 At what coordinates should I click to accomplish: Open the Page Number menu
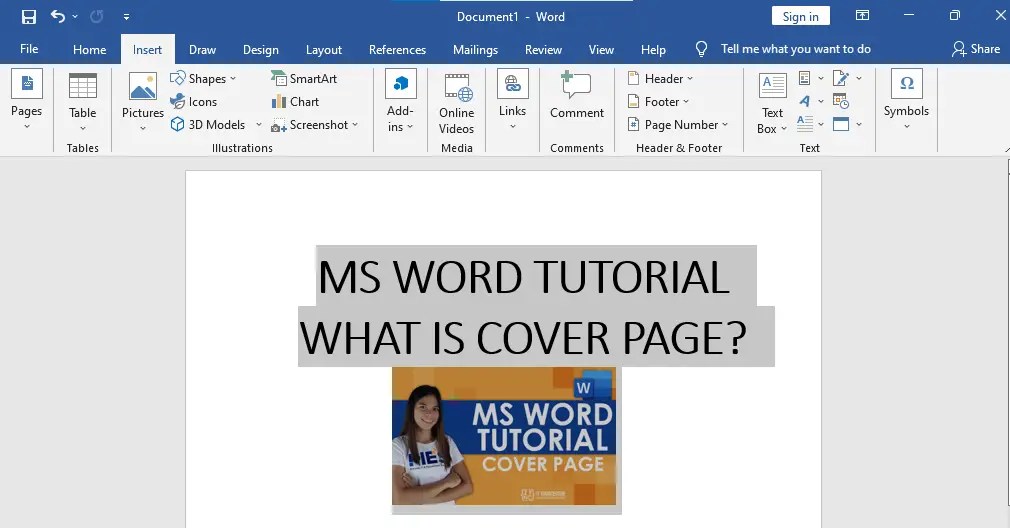678,125
